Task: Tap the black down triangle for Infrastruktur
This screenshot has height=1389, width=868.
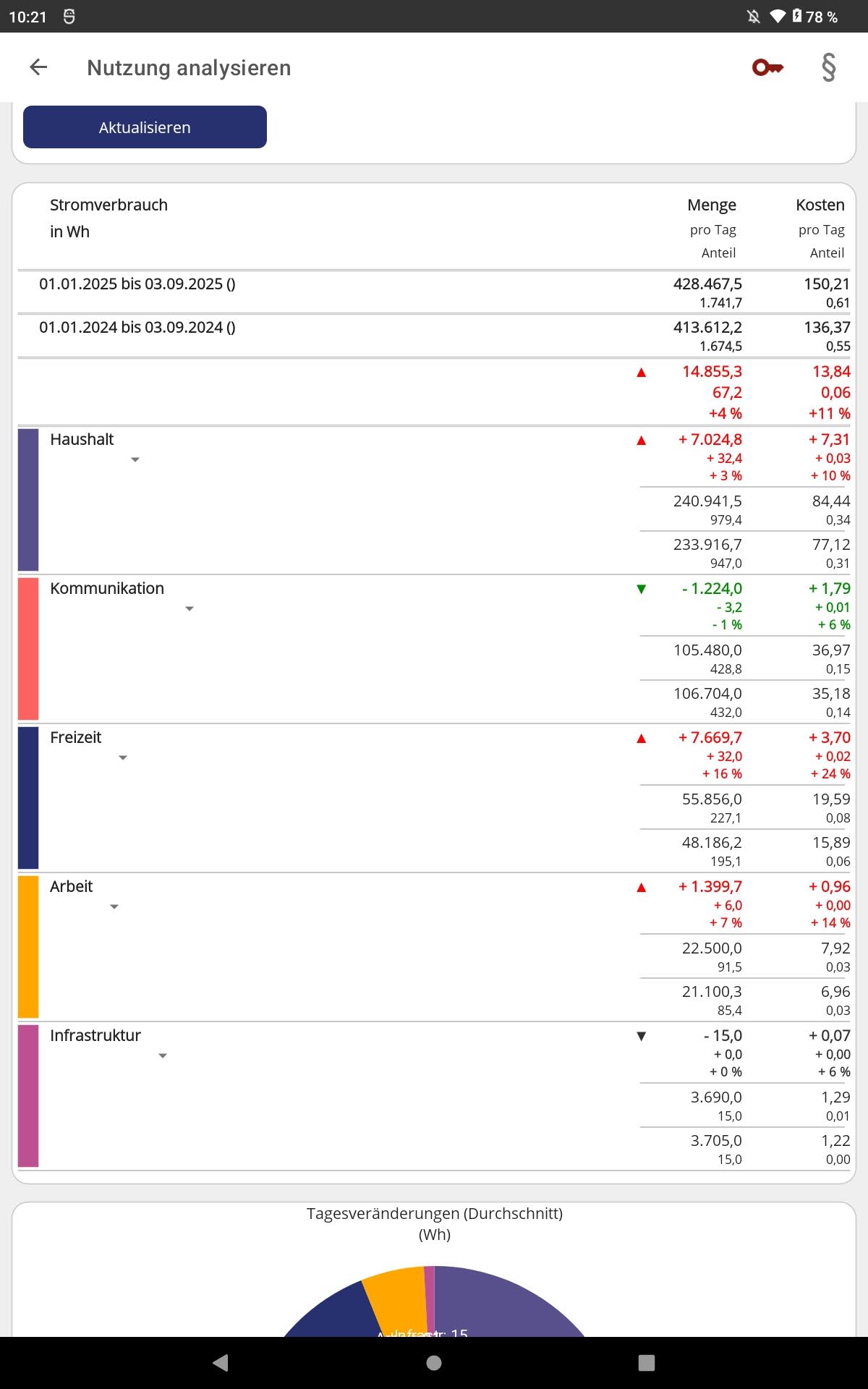Action: click(x=641, y=1036)
